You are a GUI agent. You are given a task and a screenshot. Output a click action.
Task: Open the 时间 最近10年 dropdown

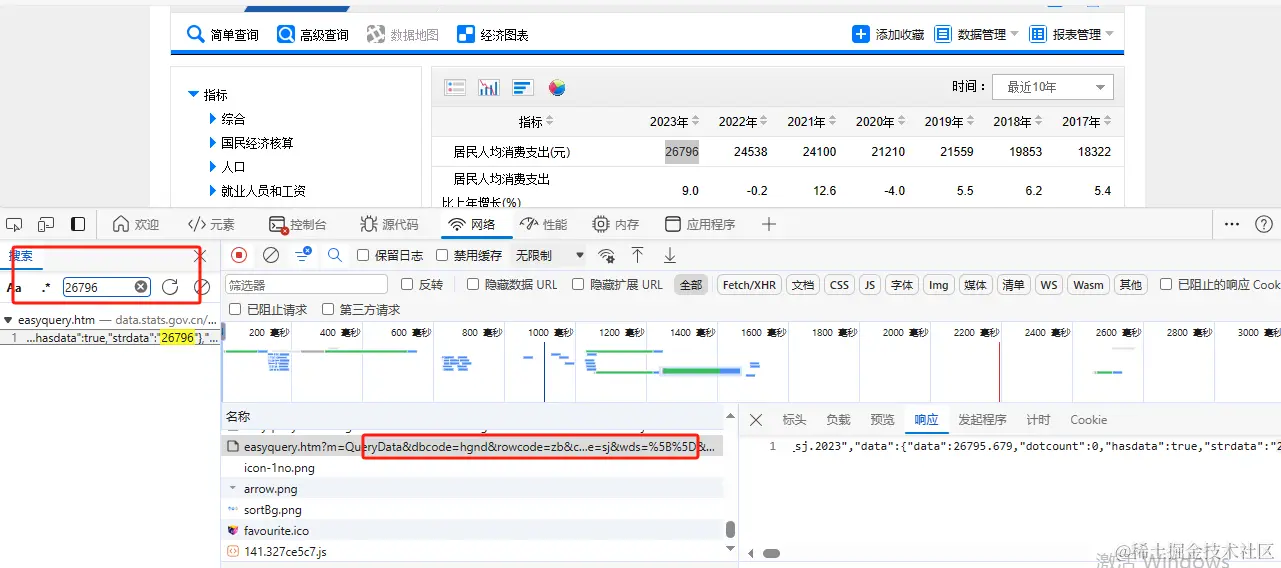click(1053, 87)
